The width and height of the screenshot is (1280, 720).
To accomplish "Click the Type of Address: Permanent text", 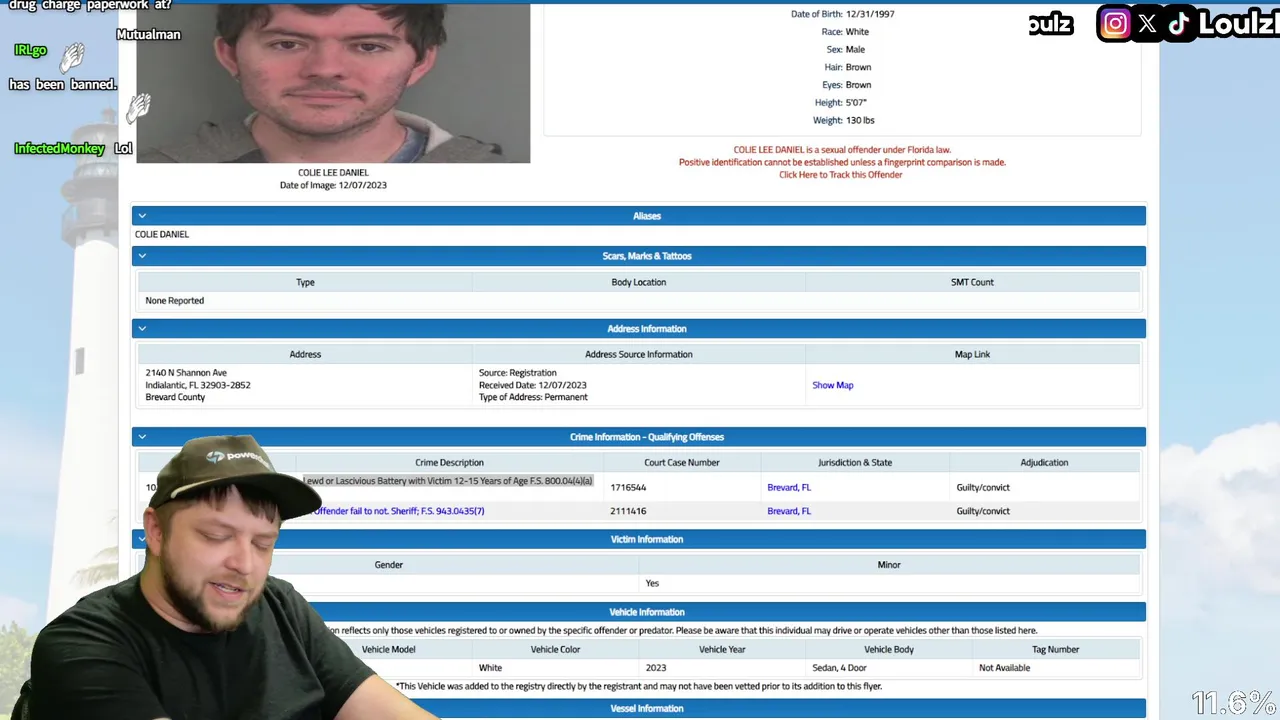I will tap(533, 397).
